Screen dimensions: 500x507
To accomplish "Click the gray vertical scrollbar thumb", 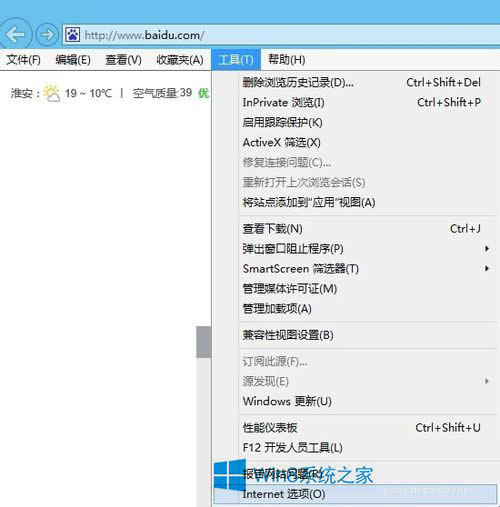I will pyautogui.click(x=204, y=342).
